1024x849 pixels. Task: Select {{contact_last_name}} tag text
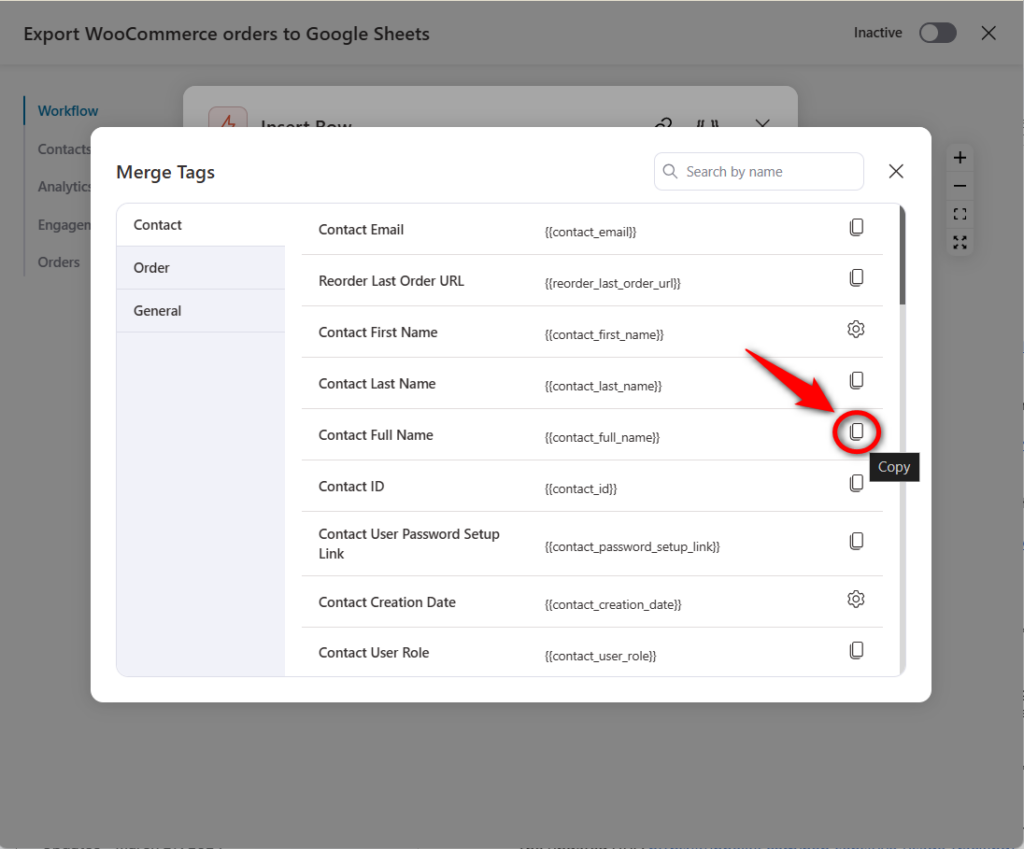pos(603,387)
